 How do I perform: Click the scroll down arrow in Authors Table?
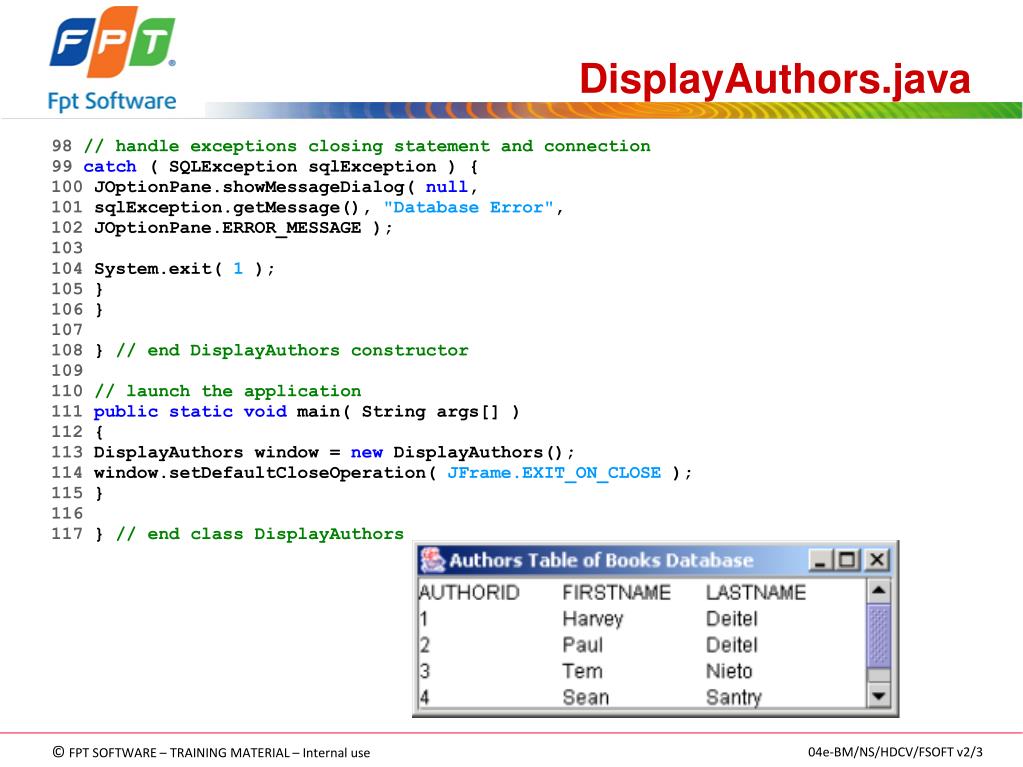[879, 696]
